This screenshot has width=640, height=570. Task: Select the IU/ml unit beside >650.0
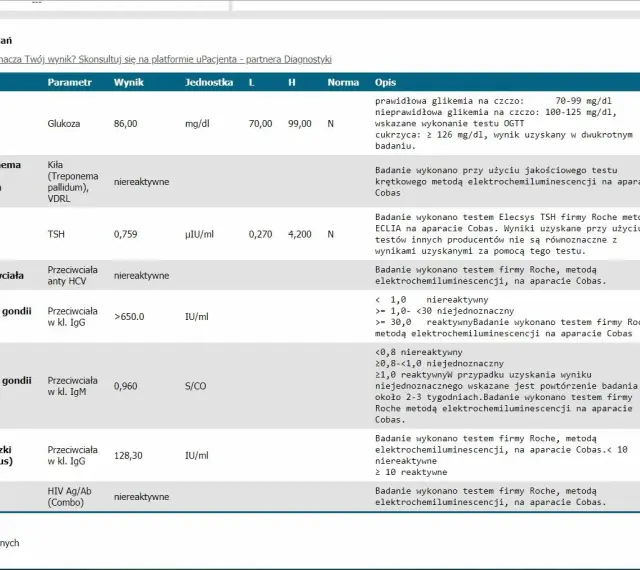click(197, 317)
